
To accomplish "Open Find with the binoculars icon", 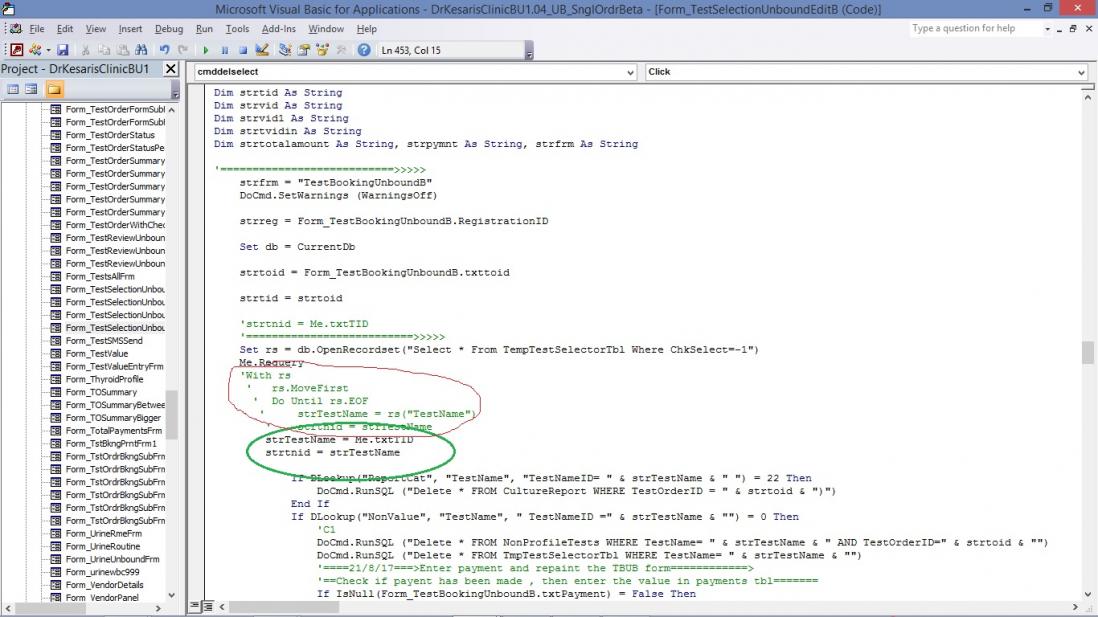I will coord(141,50).
